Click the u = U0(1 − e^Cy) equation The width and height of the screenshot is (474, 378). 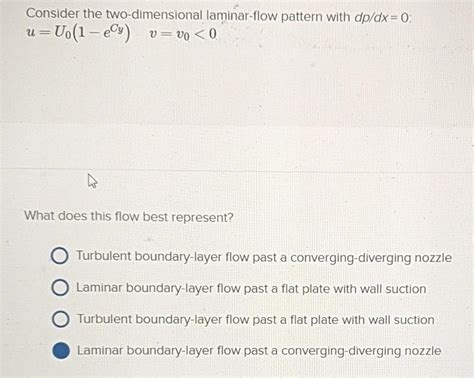click(78, 34)
